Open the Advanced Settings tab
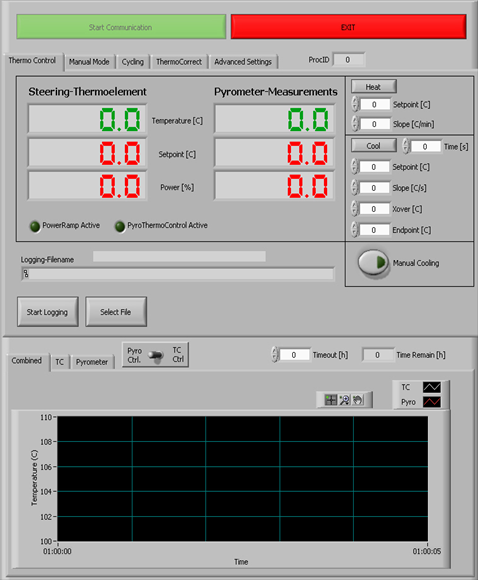This screenshot has width=478, height=580. (x=243, y=62)
